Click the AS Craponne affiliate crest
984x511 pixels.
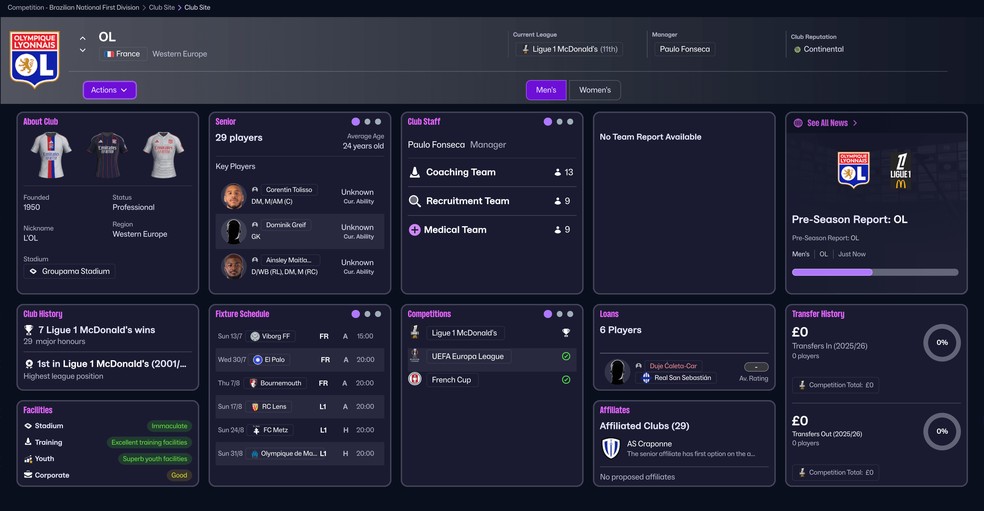[611, 448]
